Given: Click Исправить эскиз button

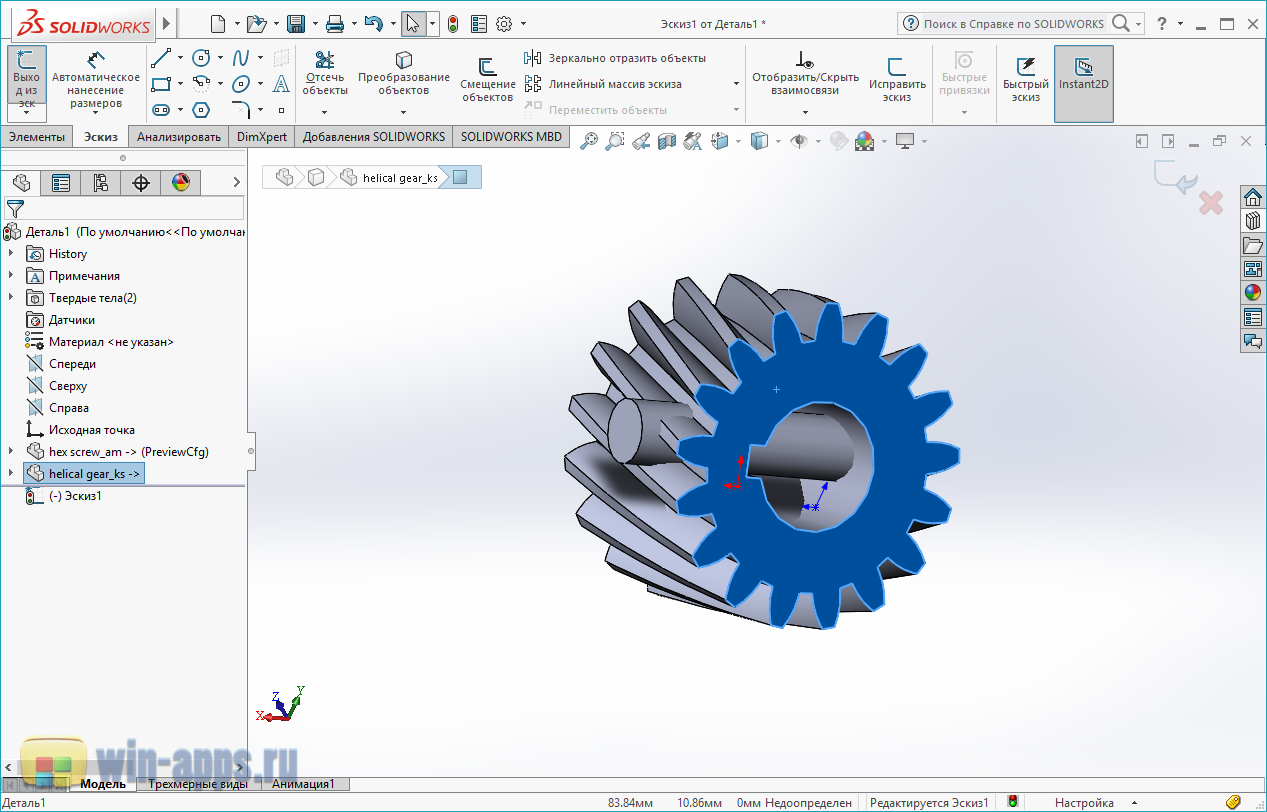Looking at the screenshot, I should click(897, 80).
